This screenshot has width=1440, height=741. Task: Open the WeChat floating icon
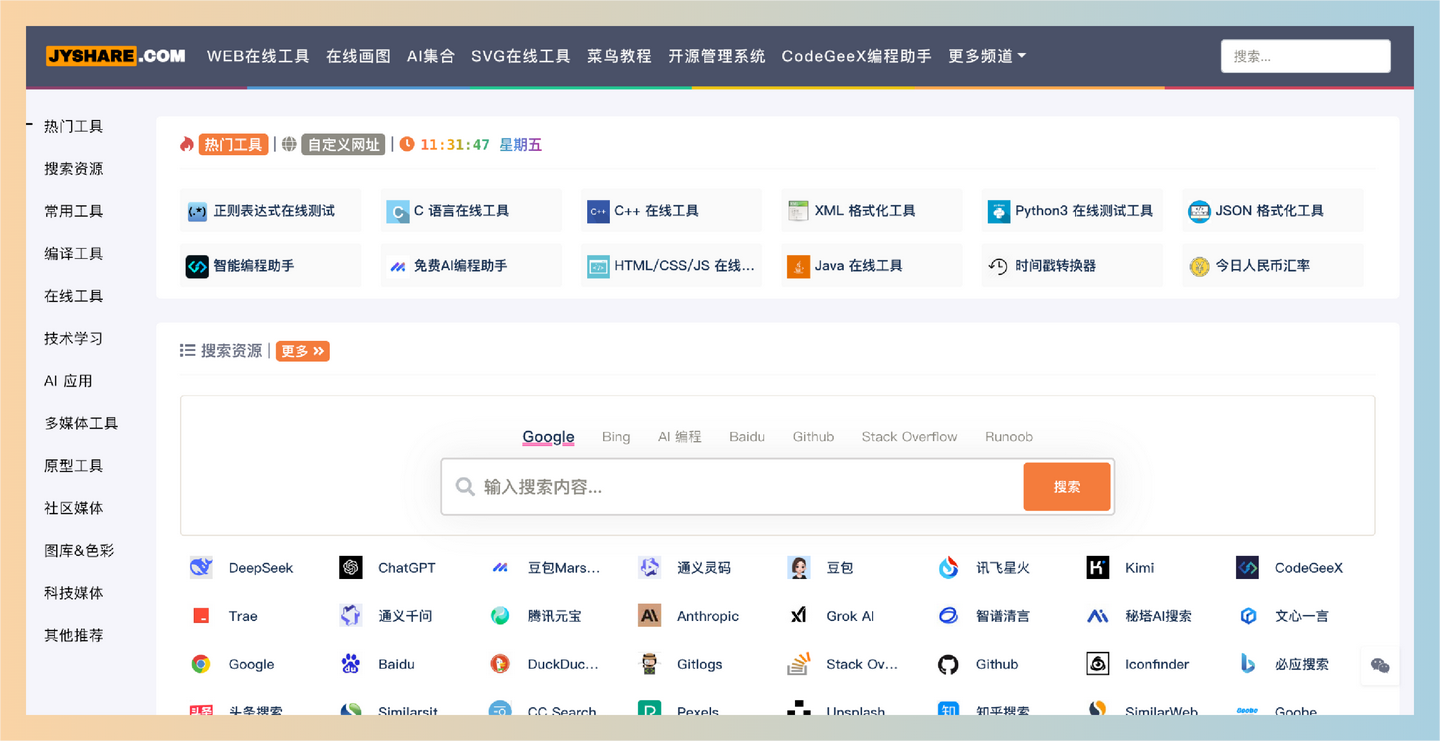coord(1380,666)
